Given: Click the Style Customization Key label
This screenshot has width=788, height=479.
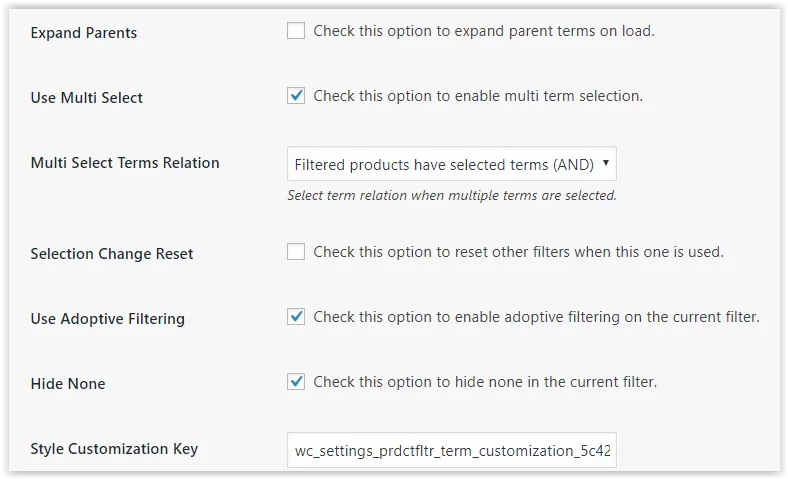Looking at the screenshot, I should coord(114,449).
